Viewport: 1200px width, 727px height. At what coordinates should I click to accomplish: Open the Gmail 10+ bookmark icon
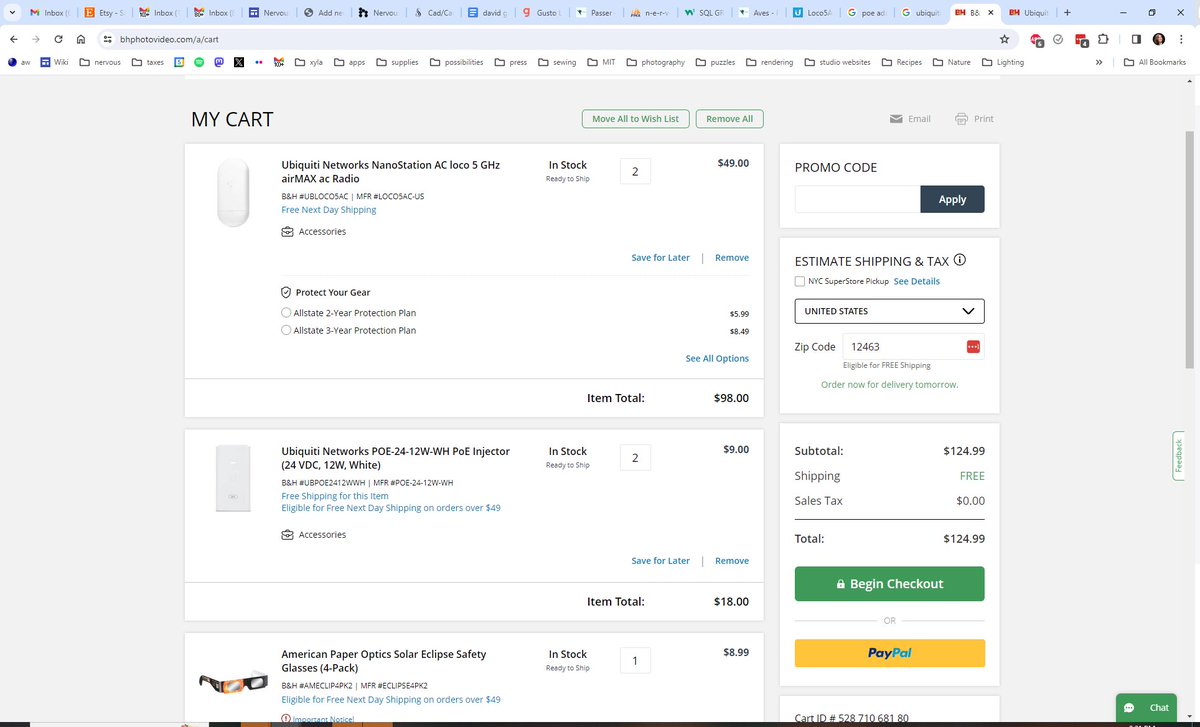(279, 62)
